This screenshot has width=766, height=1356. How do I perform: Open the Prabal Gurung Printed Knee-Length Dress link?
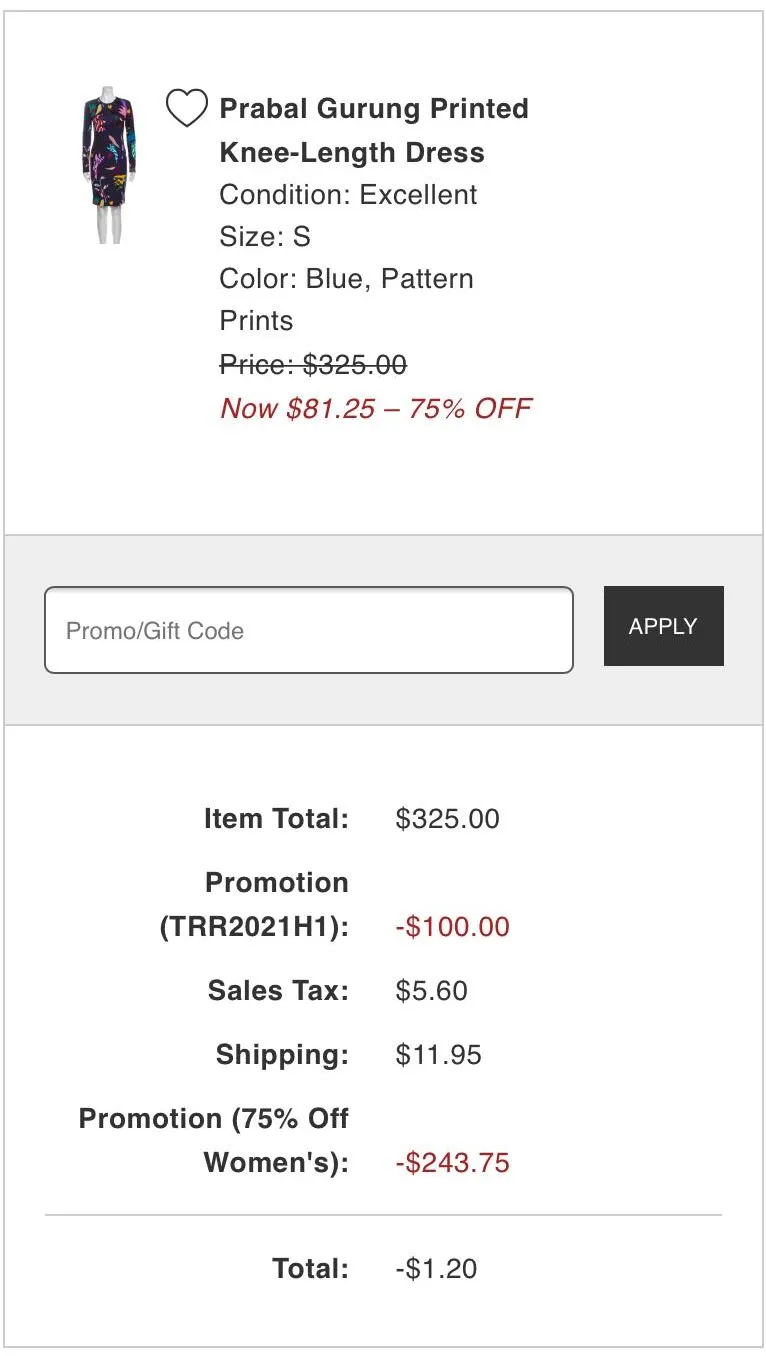373,130
